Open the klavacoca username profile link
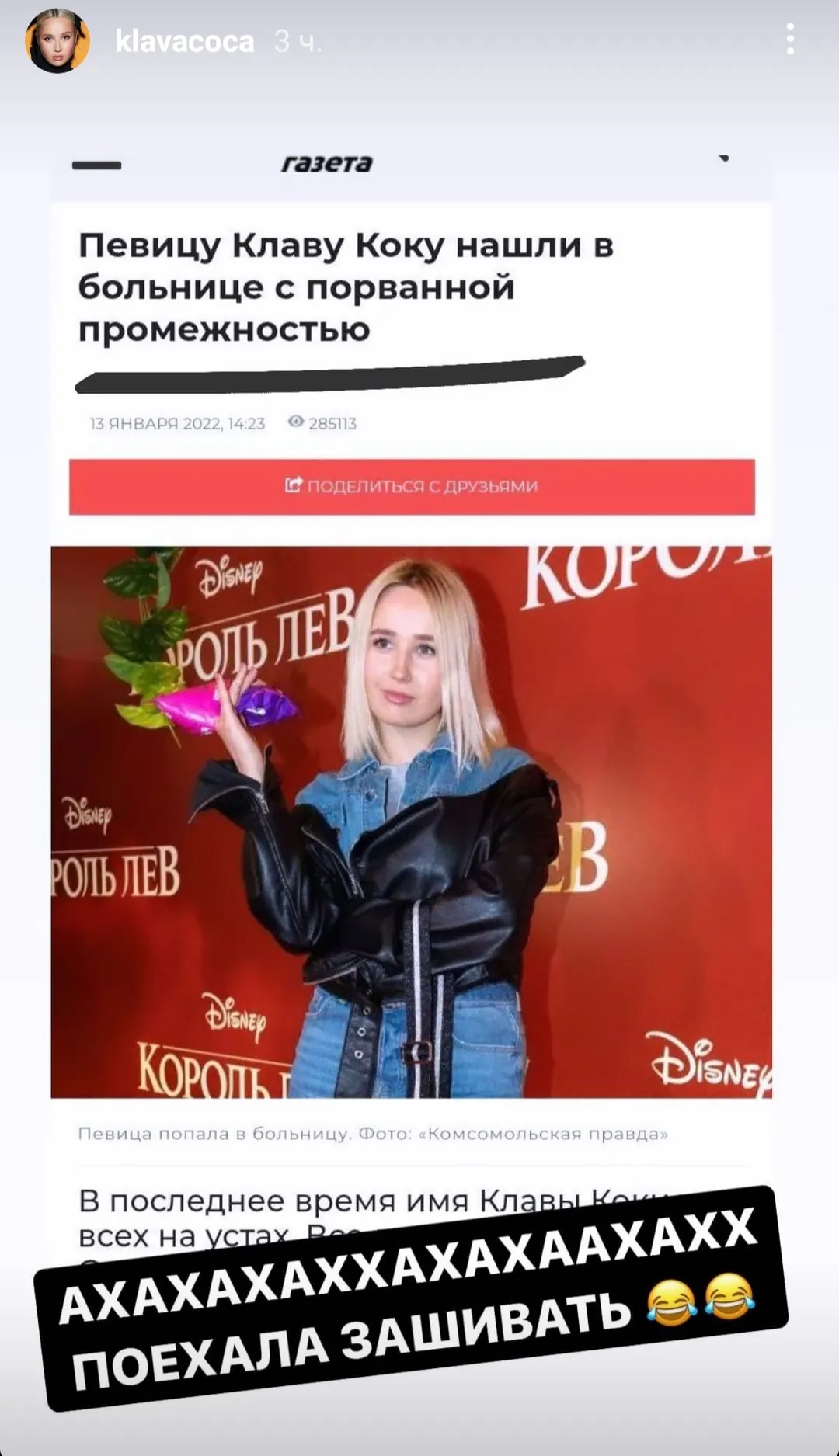Image resolution: width=839 pixels, height=1456 pixels. 185,41
